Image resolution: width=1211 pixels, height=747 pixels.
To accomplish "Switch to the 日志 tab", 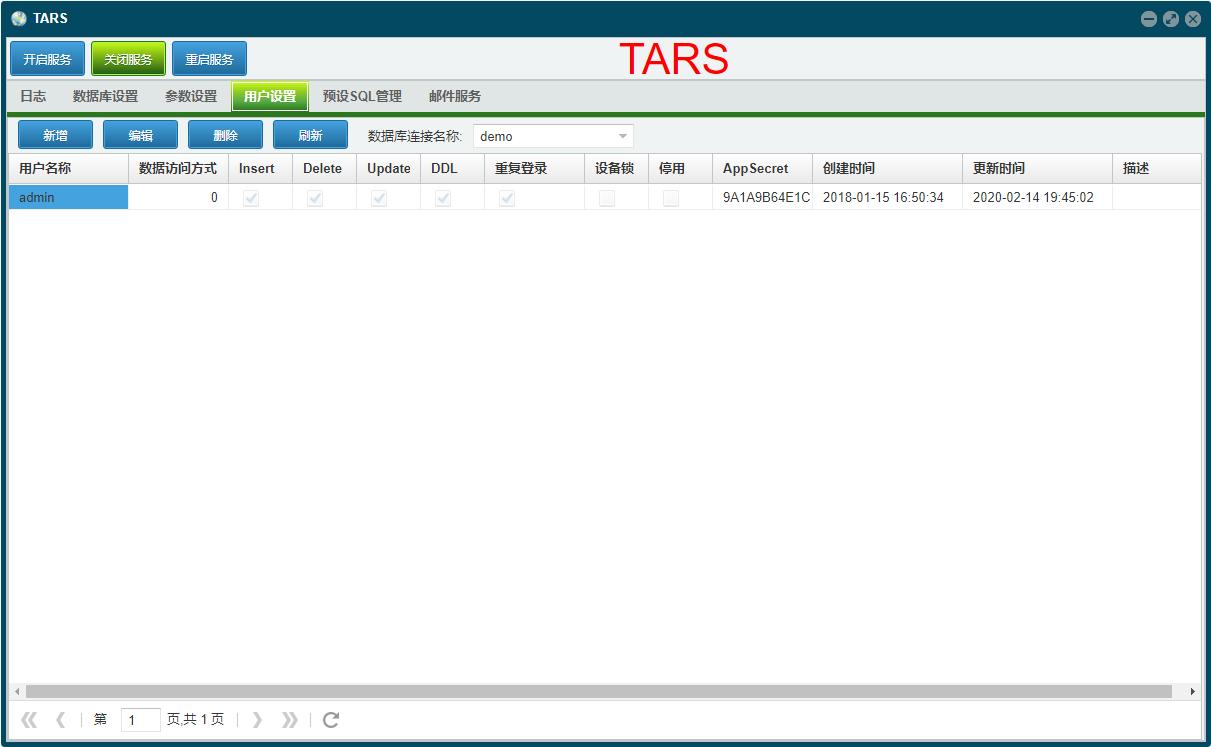I will (33, 96).
